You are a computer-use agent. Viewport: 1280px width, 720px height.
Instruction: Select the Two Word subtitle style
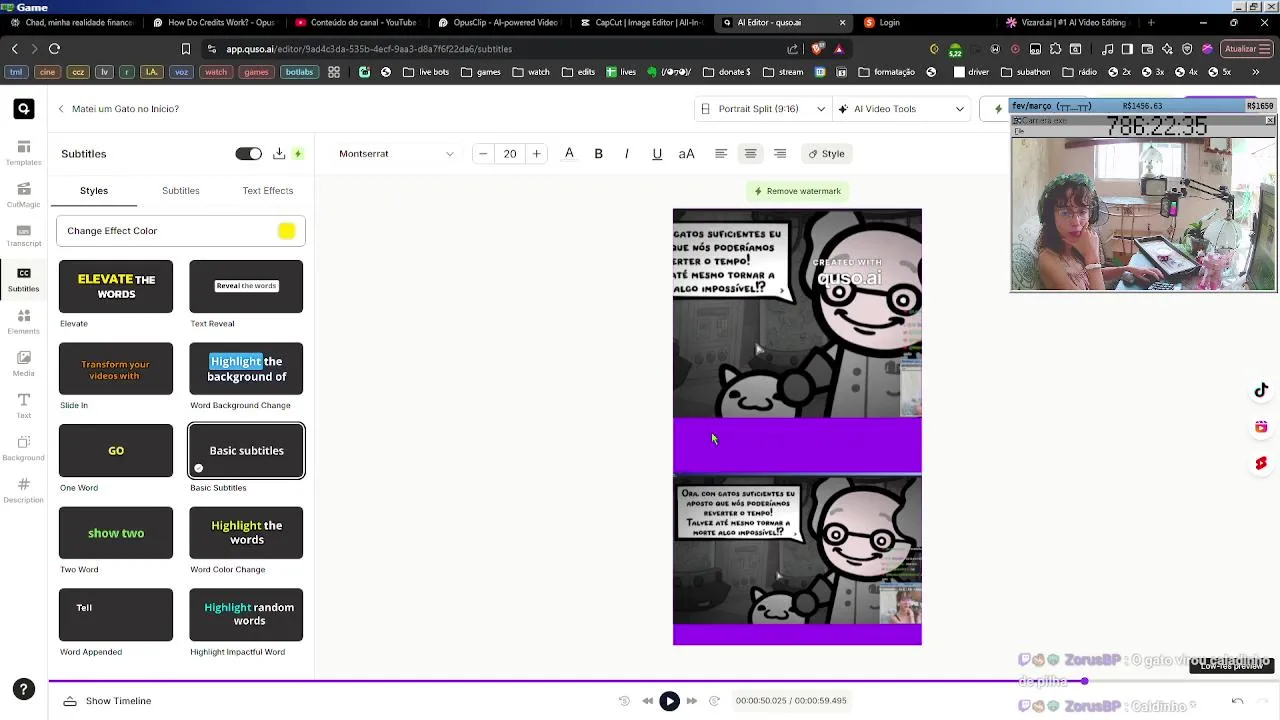[x=116, y=533]
